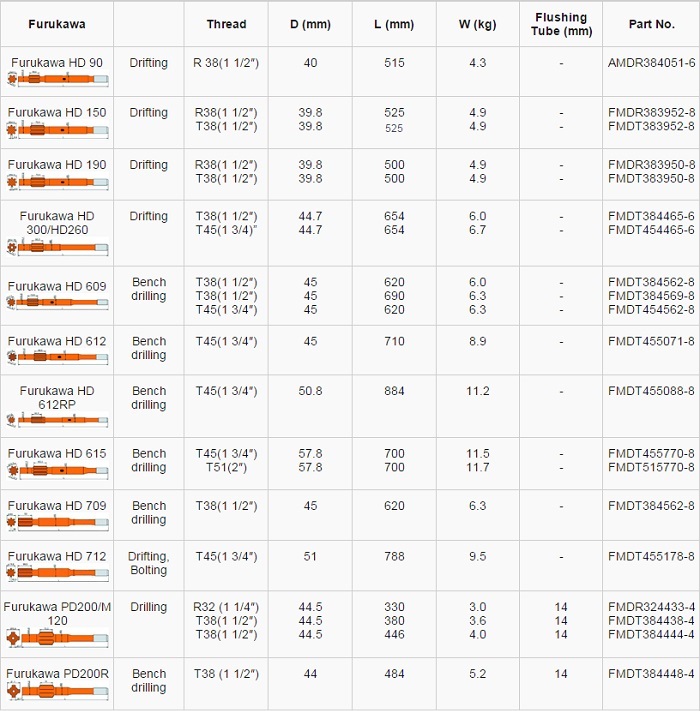This screenshot has width=700, height=711.
Task: Click the Furukawa HD 150 model name
Action: point(57,112)
